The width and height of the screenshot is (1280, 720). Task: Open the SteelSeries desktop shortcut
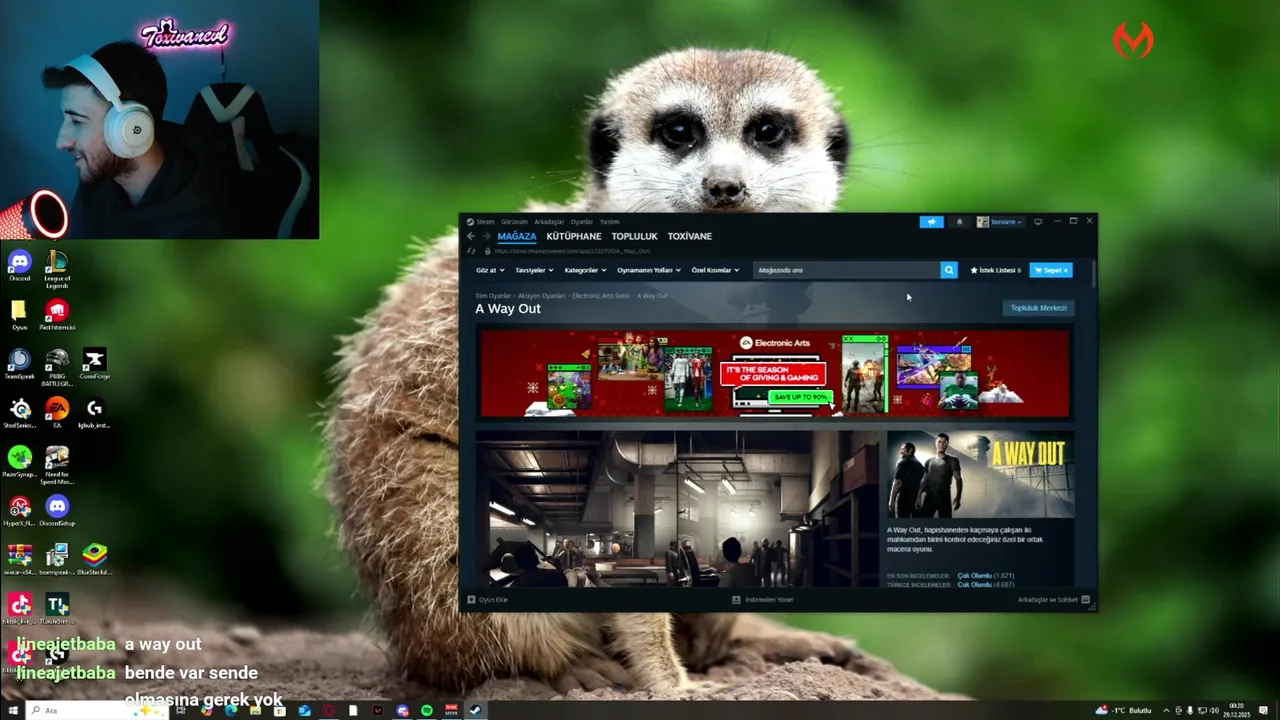20,413
